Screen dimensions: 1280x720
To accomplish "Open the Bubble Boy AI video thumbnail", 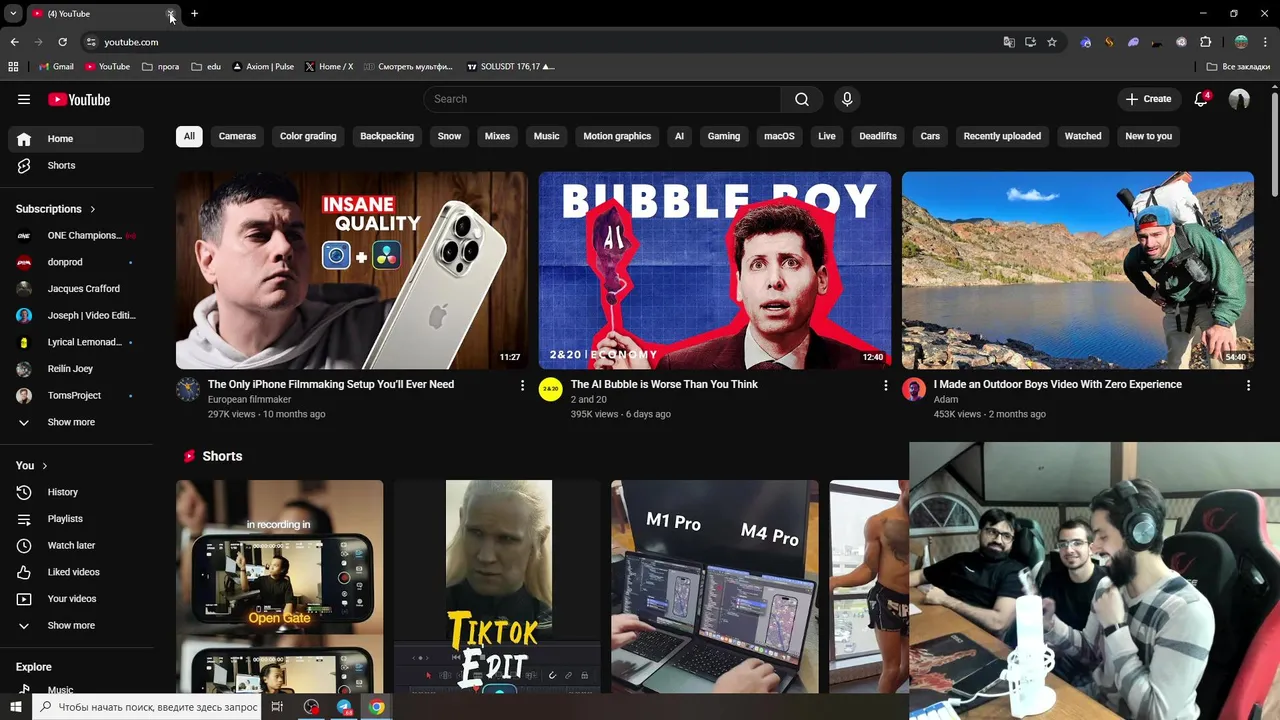I will (x=715, y=270).
